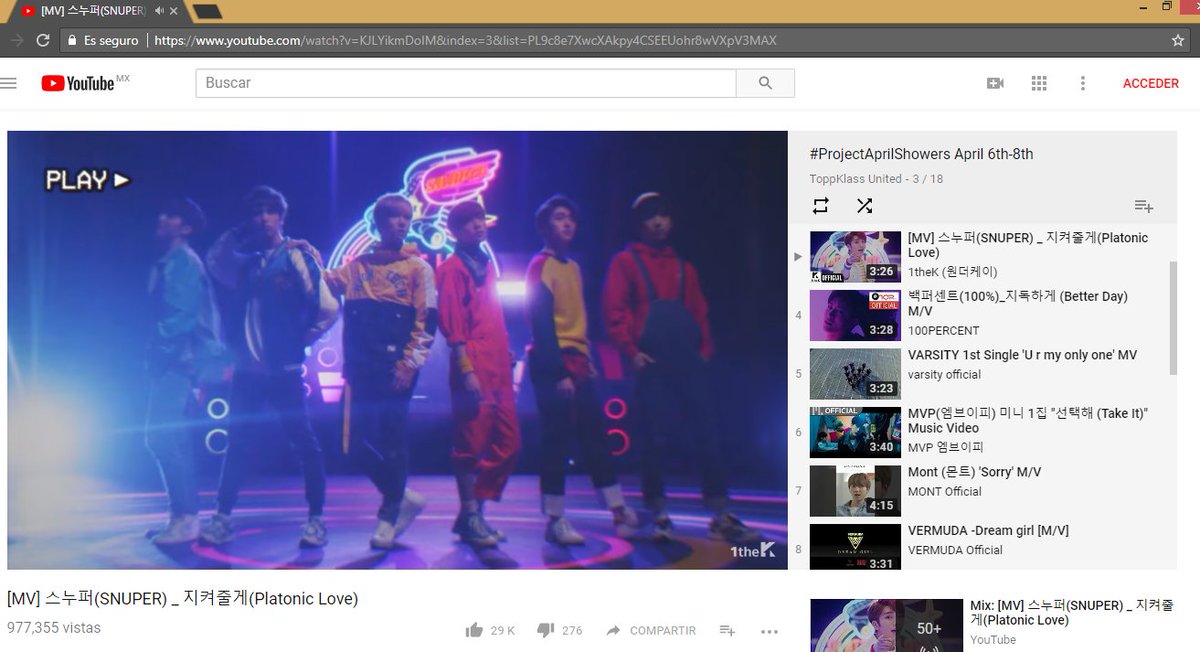1200x652 pixels.
Task: Click channel name MONT Official
Action: [x=944, y=492]
